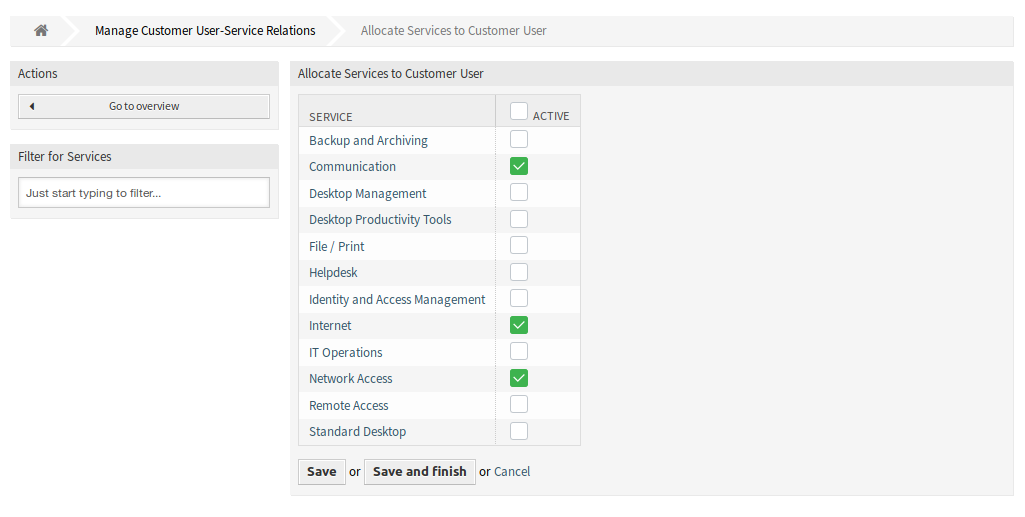This screenshot has height=517, width=1025.
Task: Enable the Backup and Archiving checkbox
Action: [x=518, y=139]
